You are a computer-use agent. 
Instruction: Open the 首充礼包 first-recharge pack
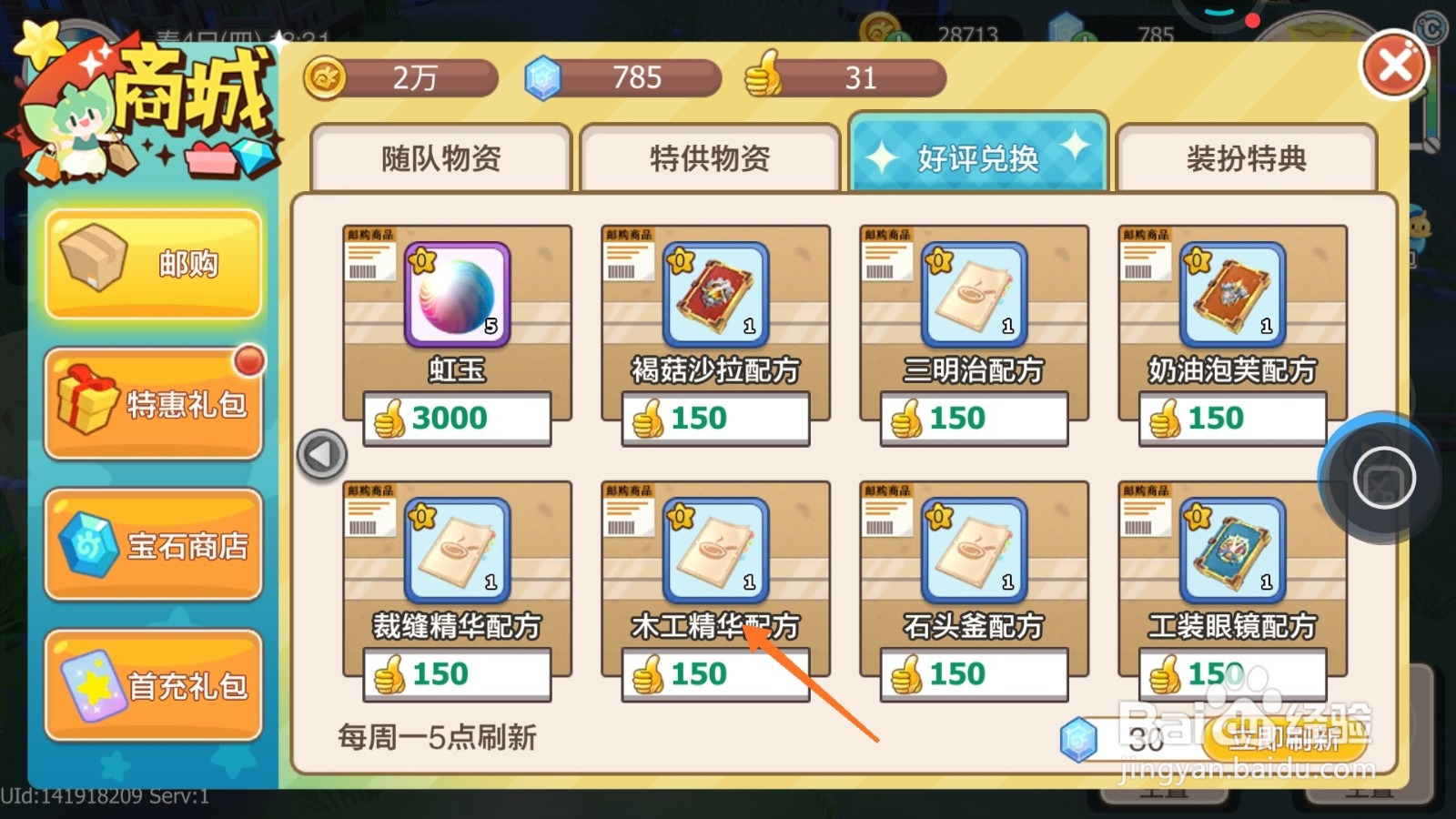point(153,685)
